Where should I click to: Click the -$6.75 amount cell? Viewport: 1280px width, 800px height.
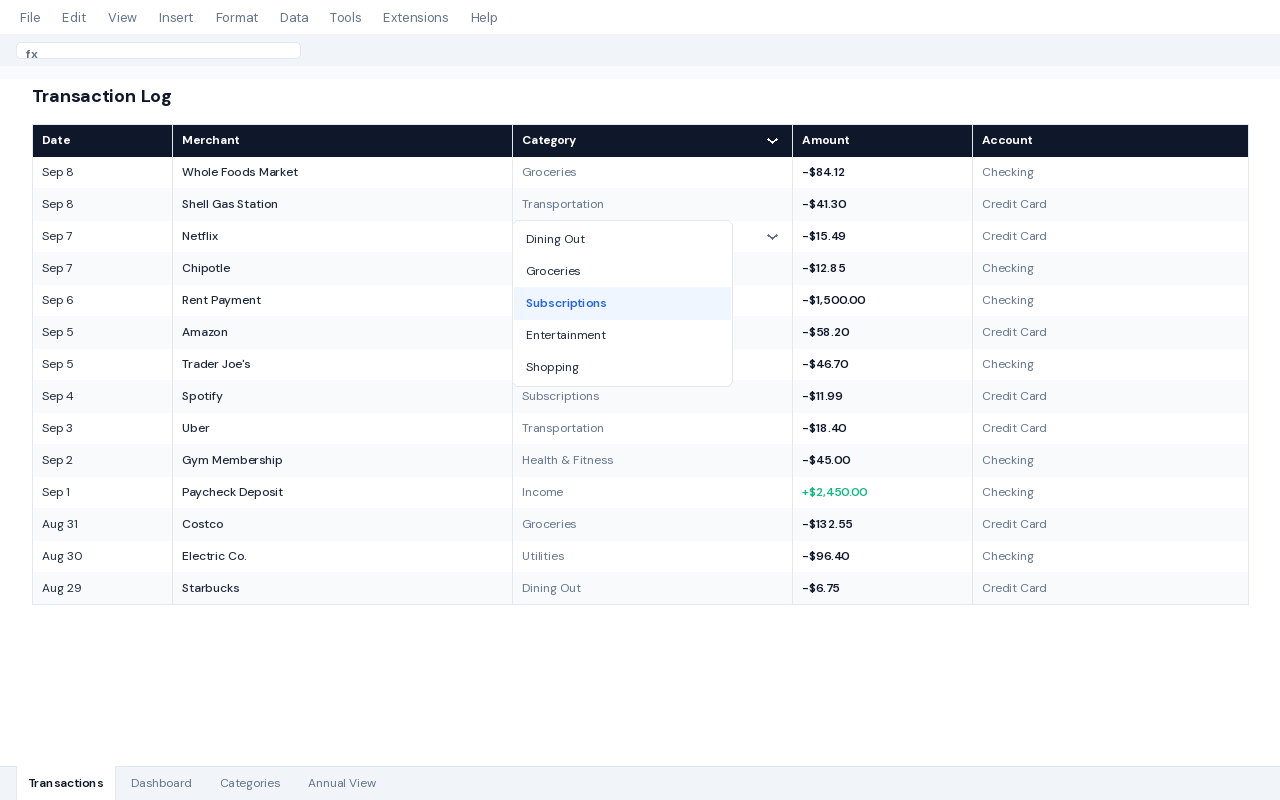[x=882, y=589]
